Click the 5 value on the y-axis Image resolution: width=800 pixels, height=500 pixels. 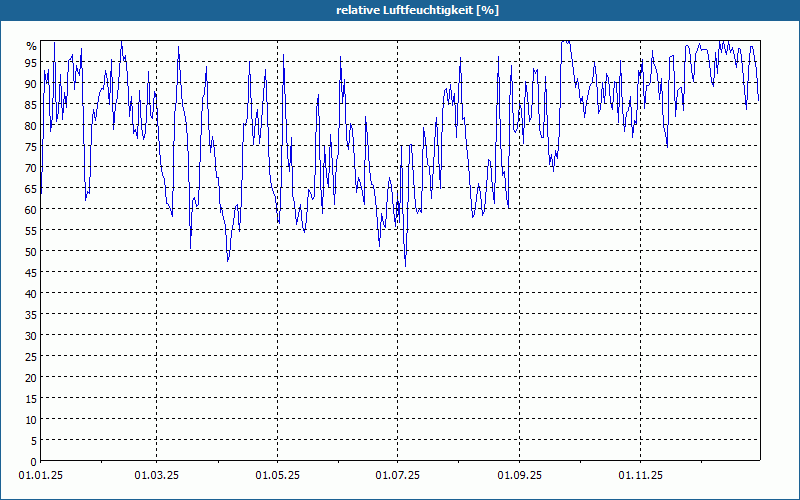34,441
